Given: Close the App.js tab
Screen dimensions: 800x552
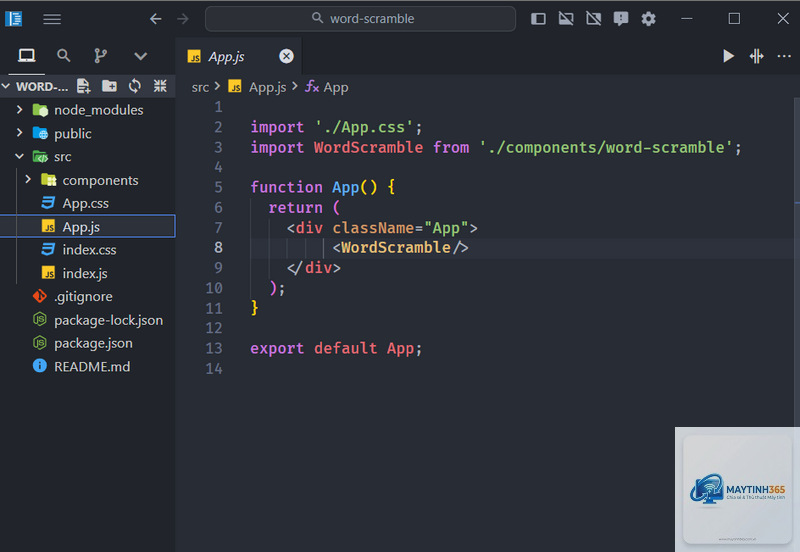Looking at the screenshot, I should (286, 56).
